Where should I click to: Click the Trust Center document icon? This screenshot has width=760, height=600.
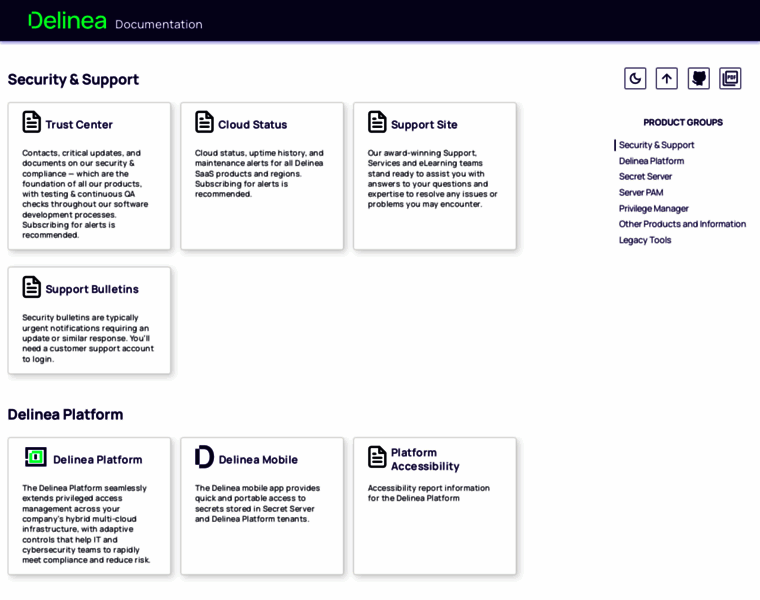(x=32, y=122)
